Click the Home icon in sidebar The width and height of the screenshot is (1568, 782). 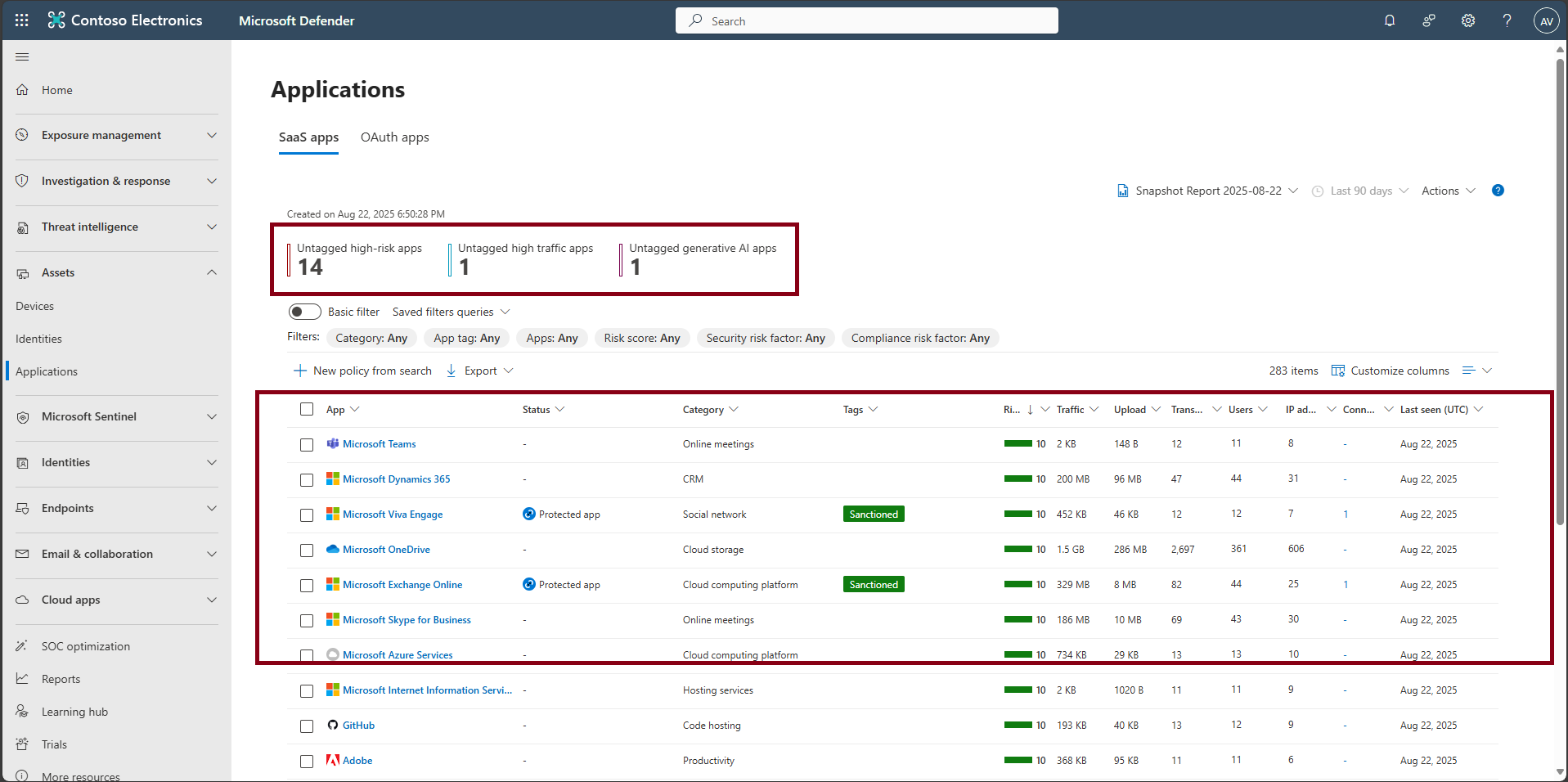coord(22,90)
